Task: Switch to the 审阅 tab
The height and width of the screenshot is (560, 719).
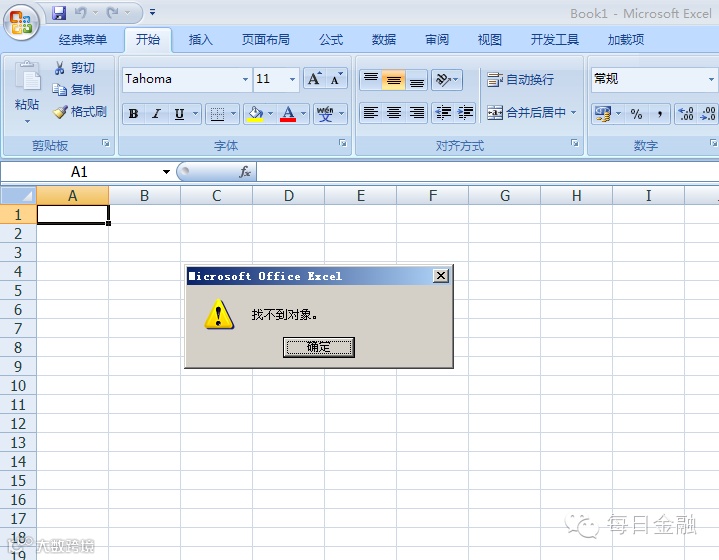Action: [x=437, y=40]
